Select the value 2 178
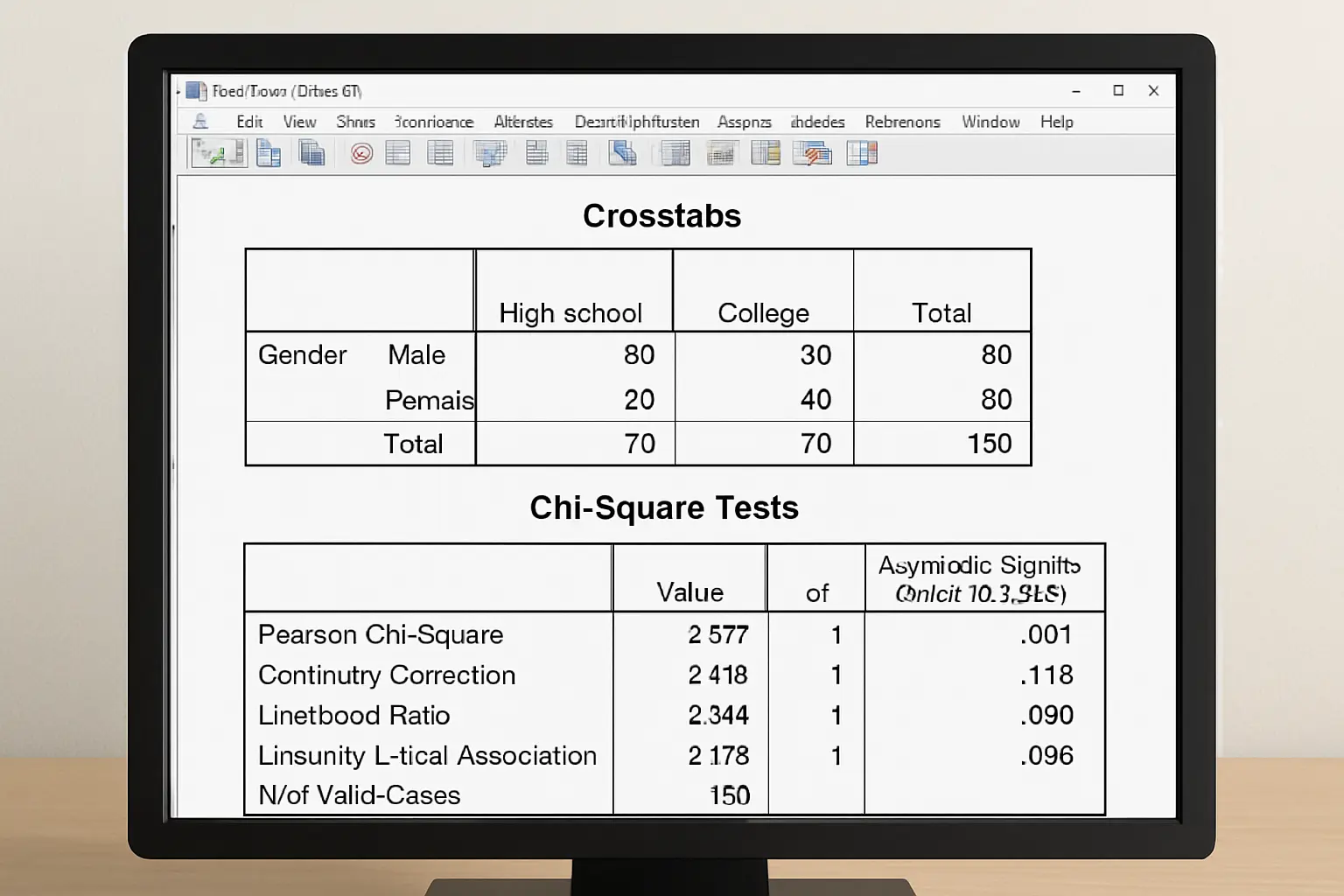 (x=718, y=755)
